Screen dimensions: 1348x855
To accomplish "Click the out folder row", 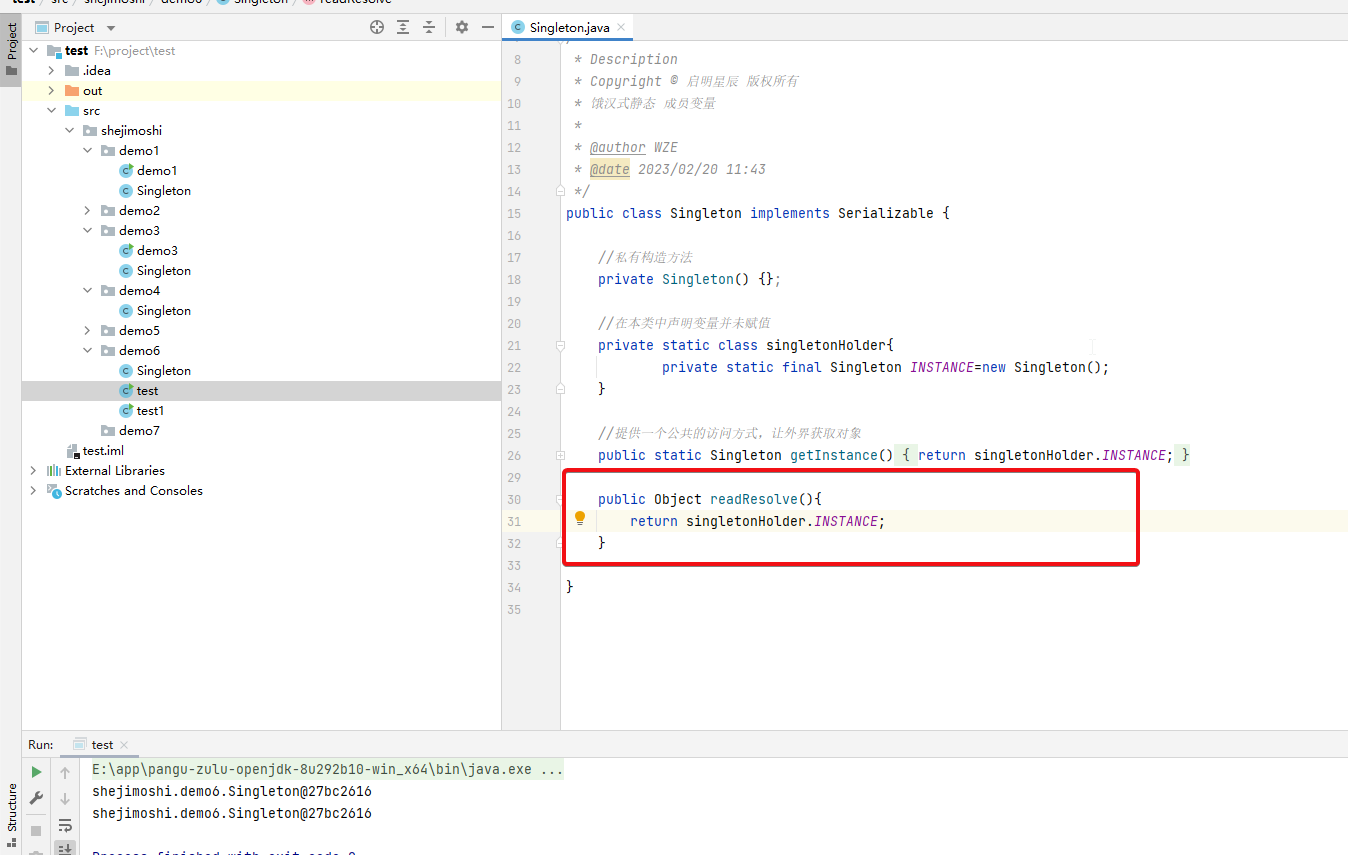I will (261, 91).
